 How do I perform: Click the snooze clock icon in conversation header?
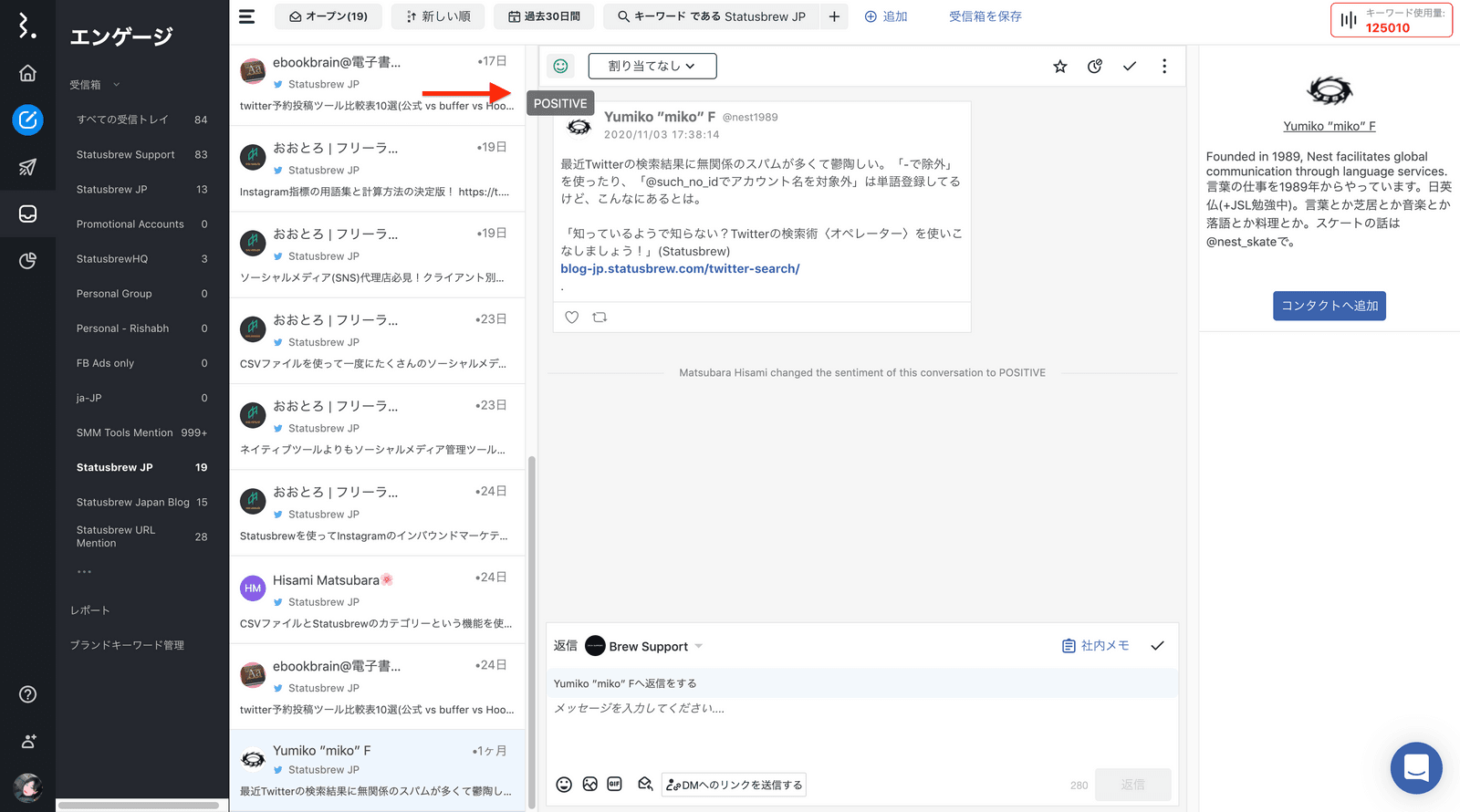[1095, 67]
